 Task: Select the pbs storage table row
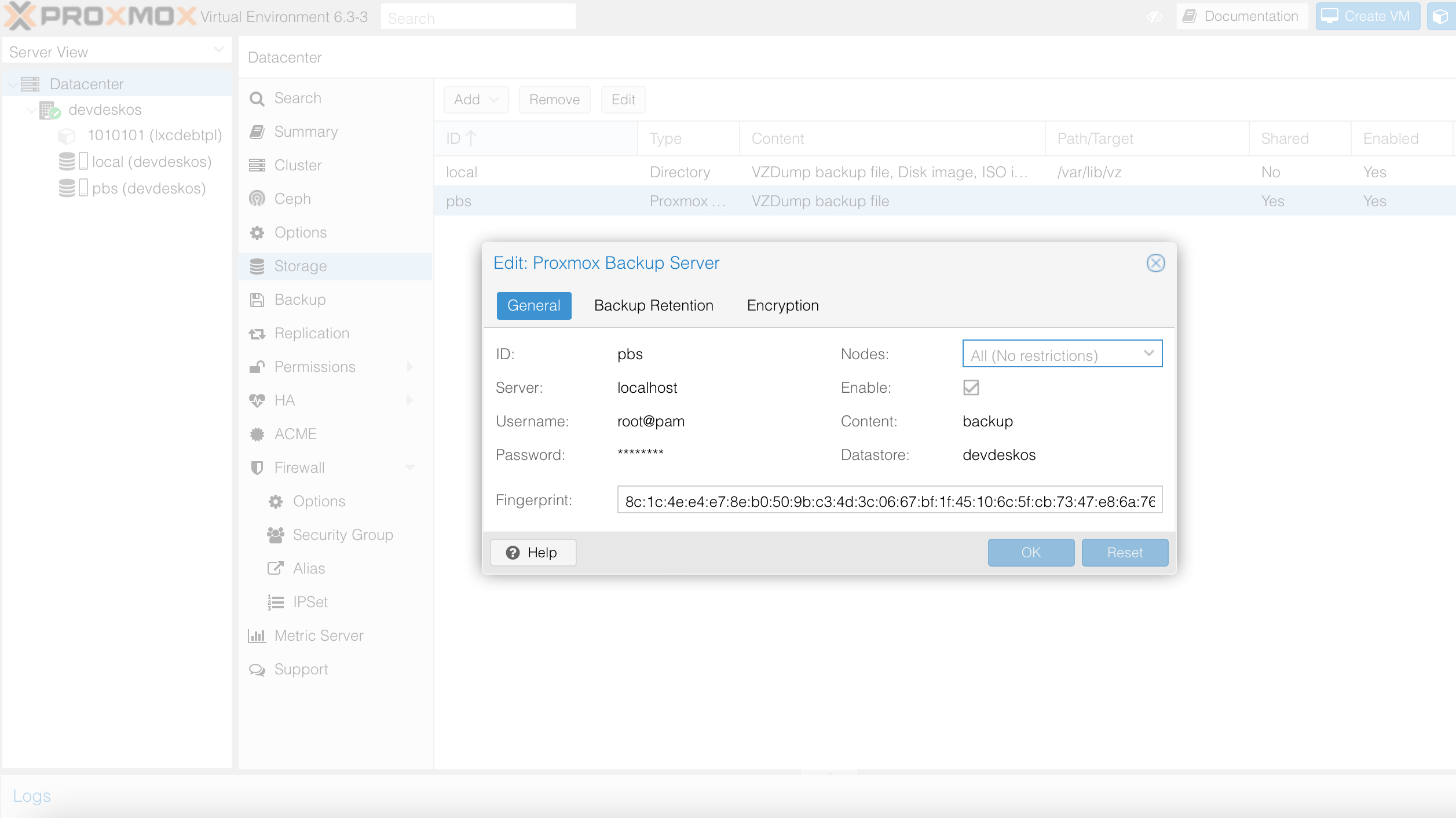pyautogui.click(x=945, y=201)
